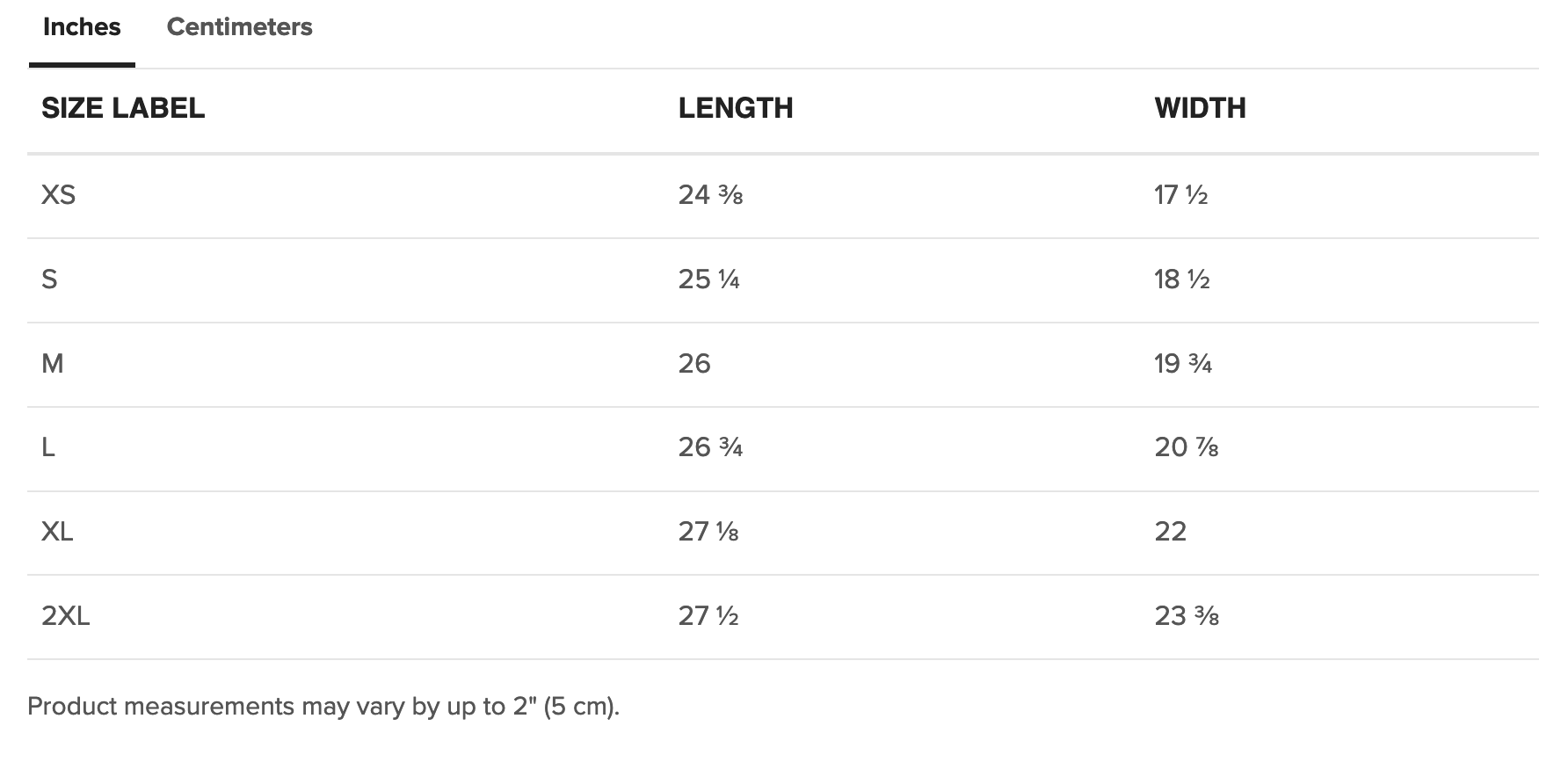1561x784 pixels.
Task: Click the M length value 26
Action: (694, 364)
